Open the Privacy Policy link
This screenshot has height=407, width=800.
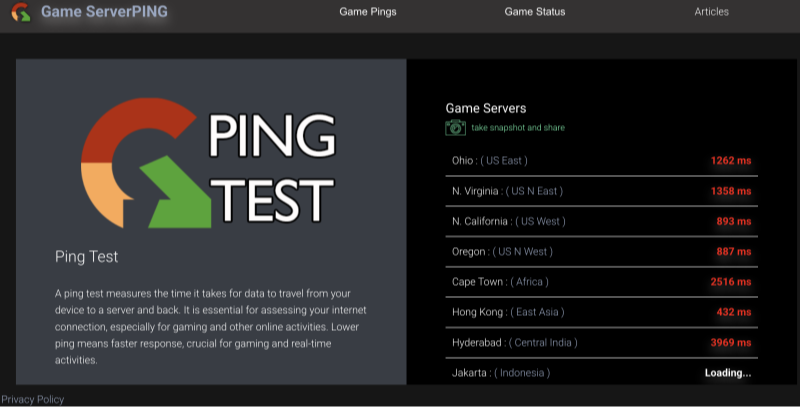click(x=33, y=399)
